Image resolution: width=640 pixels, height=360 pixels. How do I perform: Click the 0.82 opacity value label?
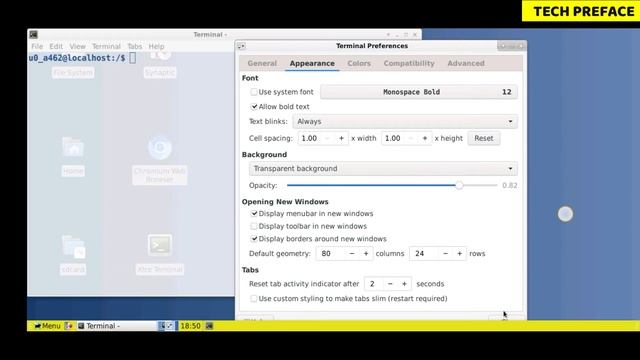click(510, 185)
